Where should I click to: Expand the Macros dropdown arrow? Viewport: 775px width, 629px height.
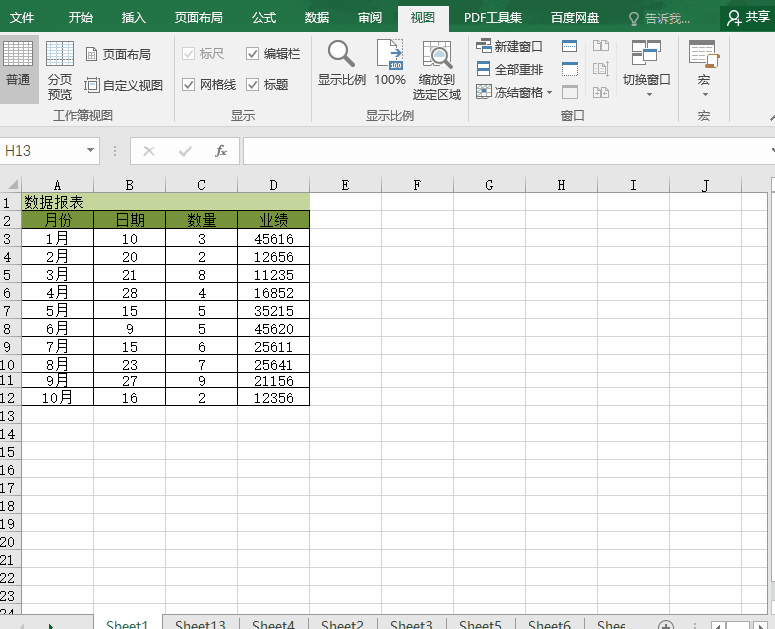point(705,94)
